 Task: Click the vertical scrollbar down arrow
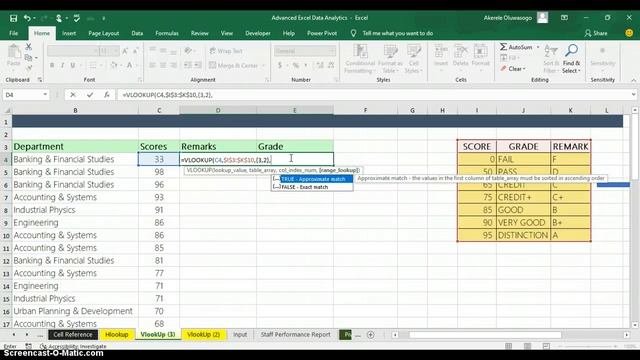pyautogui.click(x=635, y=325)
